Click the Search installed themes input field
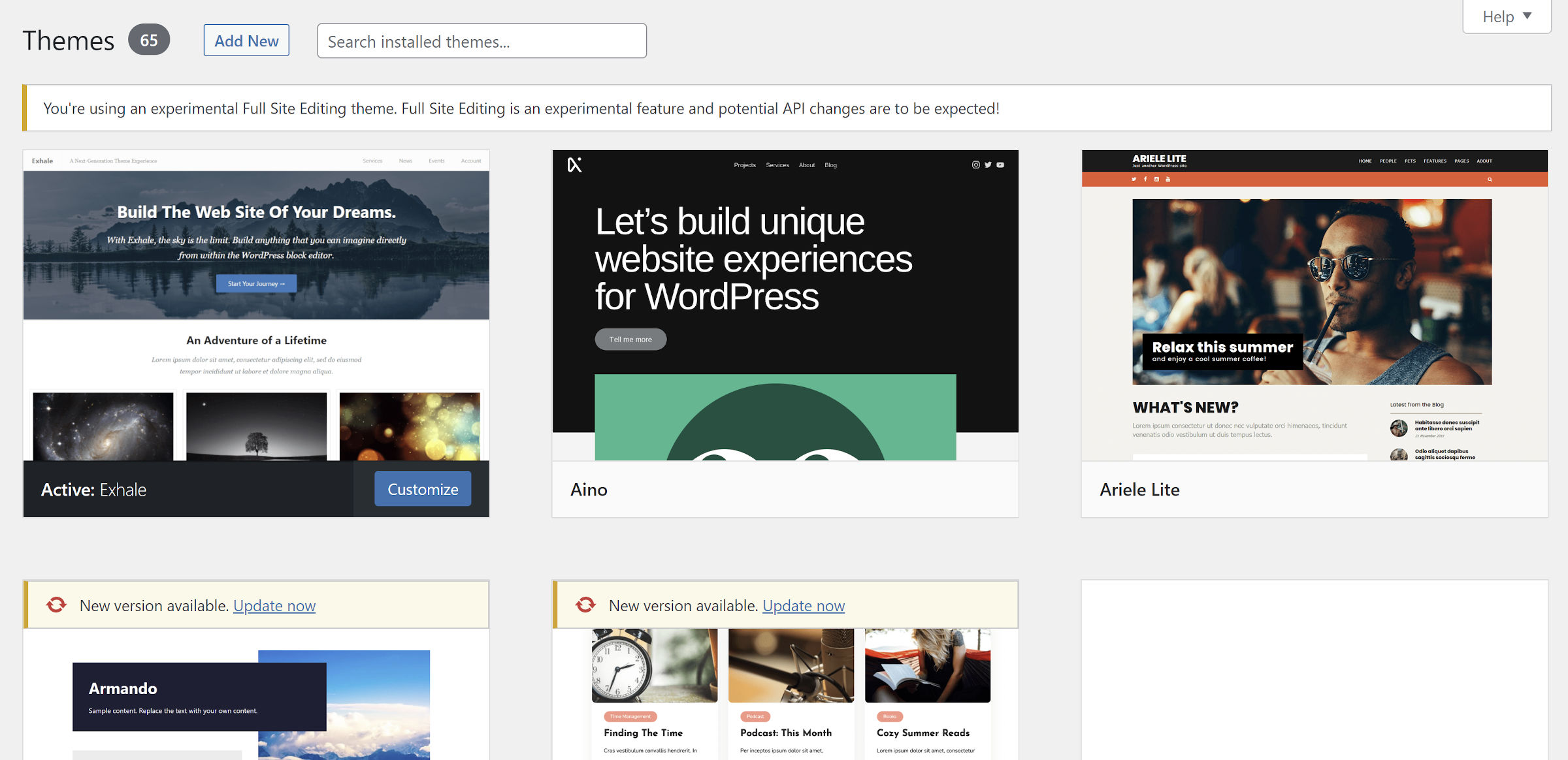This screenshot has width=1568, height=760. pos(482,40)
